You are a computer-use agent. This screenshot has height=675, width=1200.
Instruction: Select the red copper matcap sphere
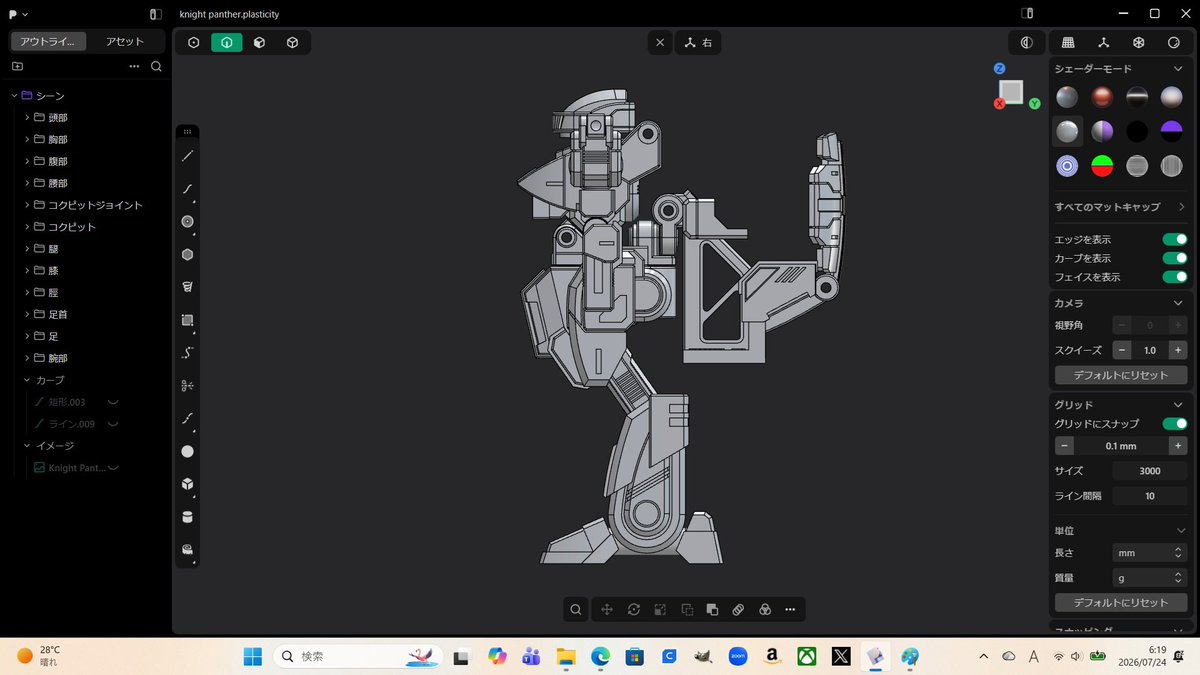point(1102,97)
